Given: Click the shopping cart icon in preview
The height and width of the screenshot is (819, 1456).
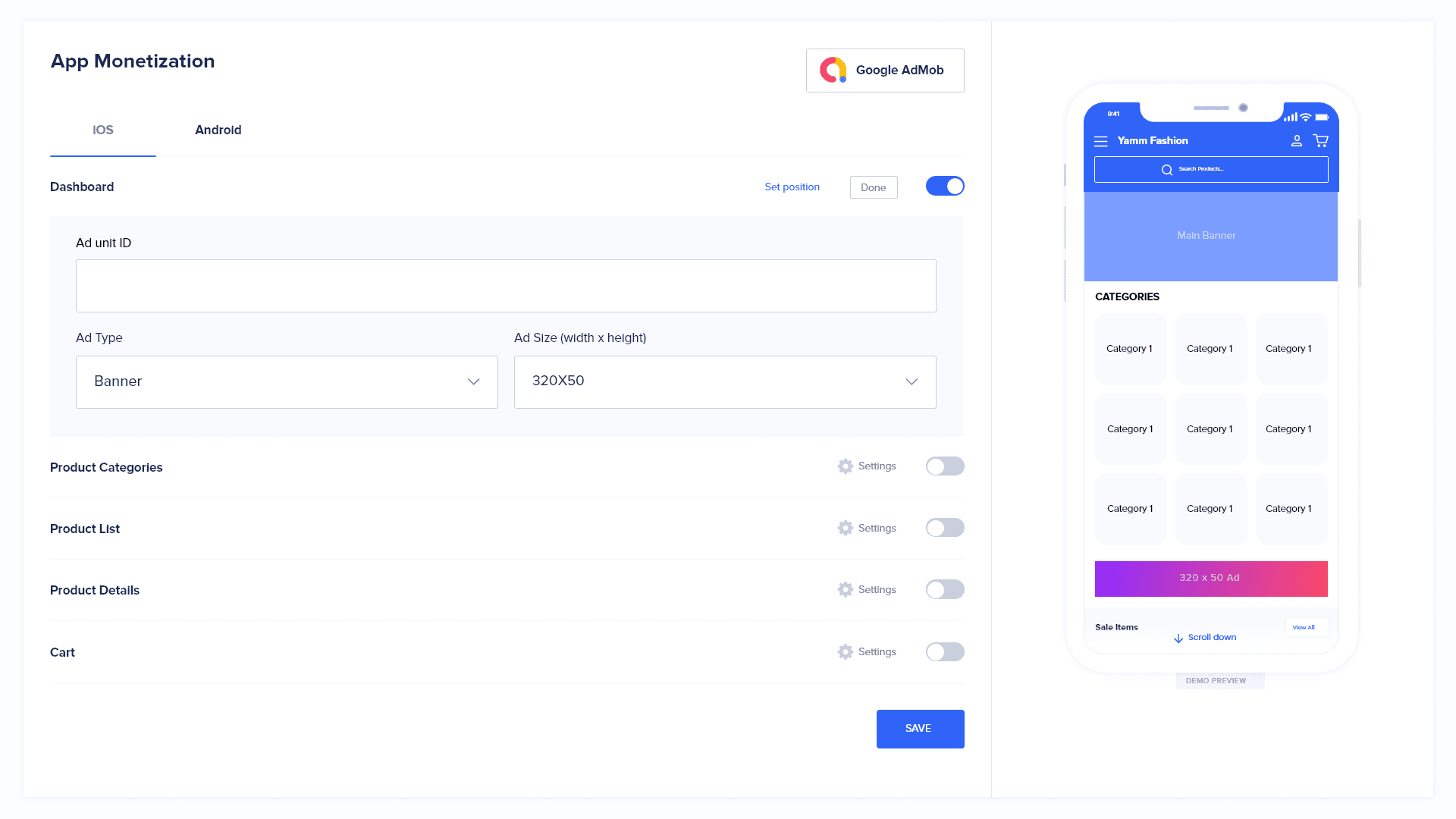Looking at the screenshot, I should (1321, 140).
